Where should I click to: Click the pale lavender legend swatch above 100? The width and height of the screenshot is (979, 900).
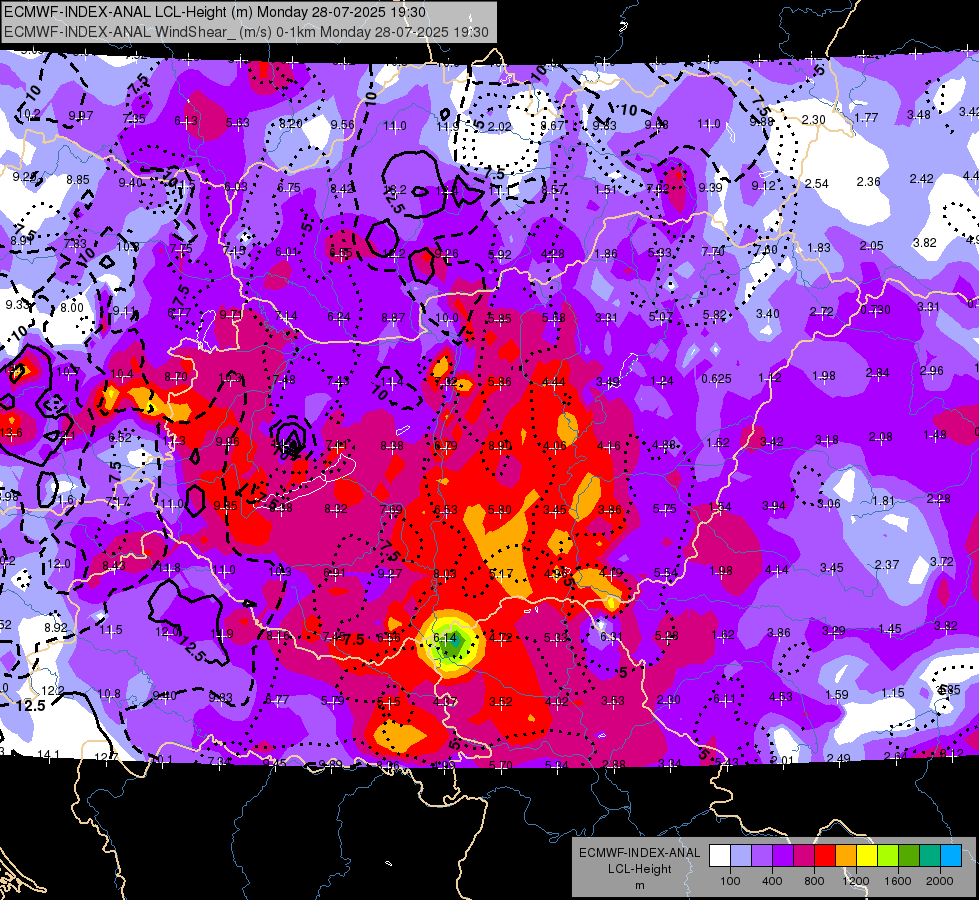click(740, 856)
